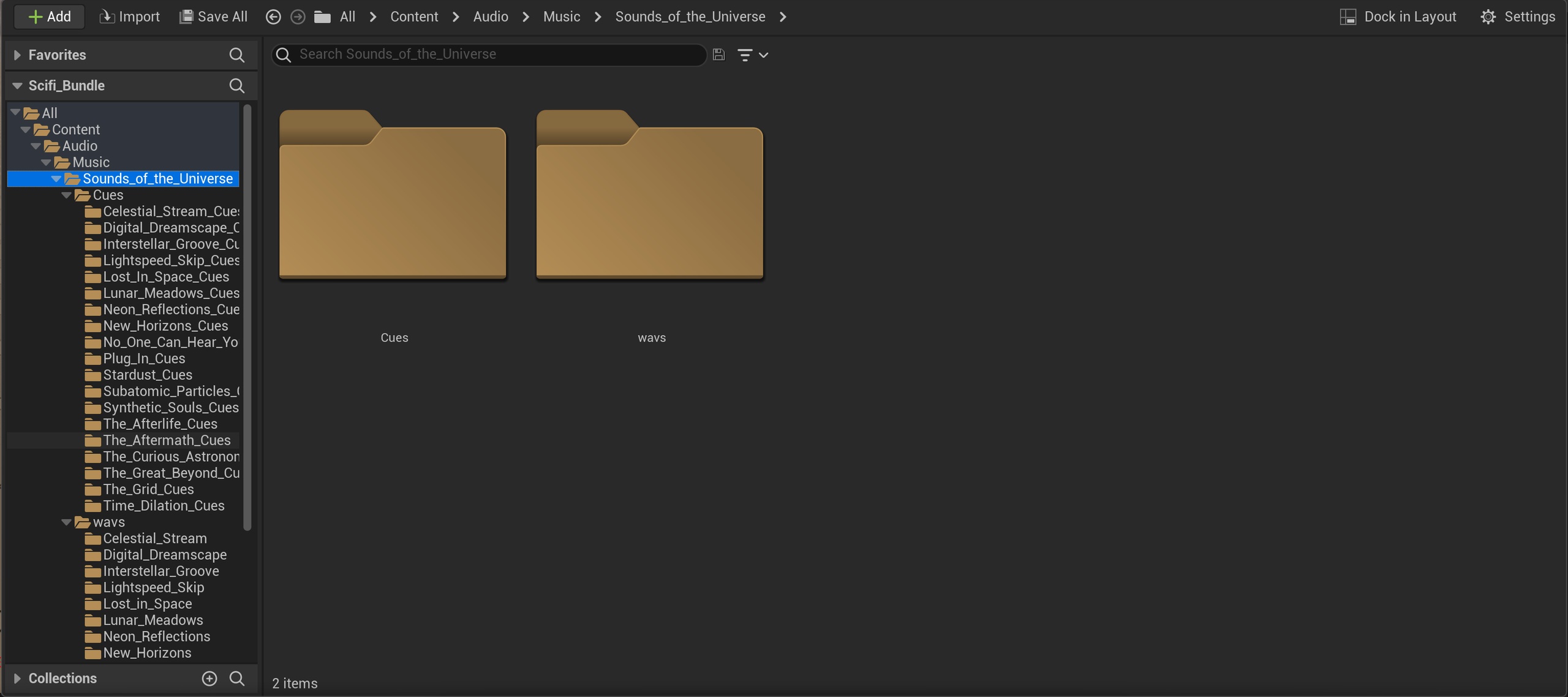
Task: Add a new collection plus icon
Action: click(209, 679)
